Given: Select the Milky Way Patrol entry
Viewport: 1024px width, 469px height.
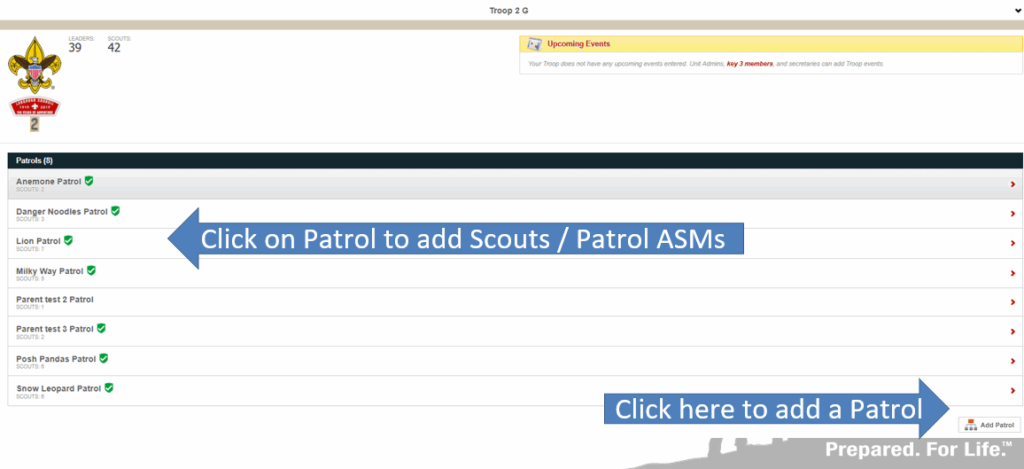Looking at the screenshot, I should (x=50, y=271).
